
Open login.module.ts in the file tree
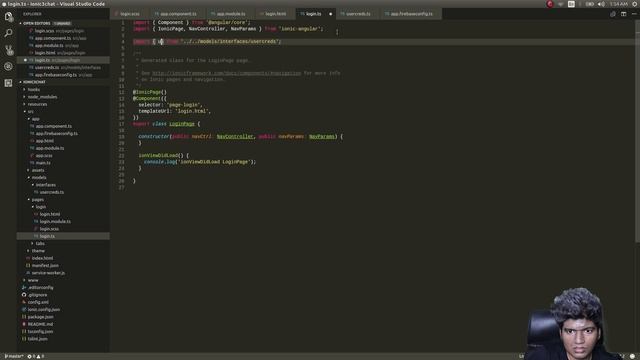55,222
